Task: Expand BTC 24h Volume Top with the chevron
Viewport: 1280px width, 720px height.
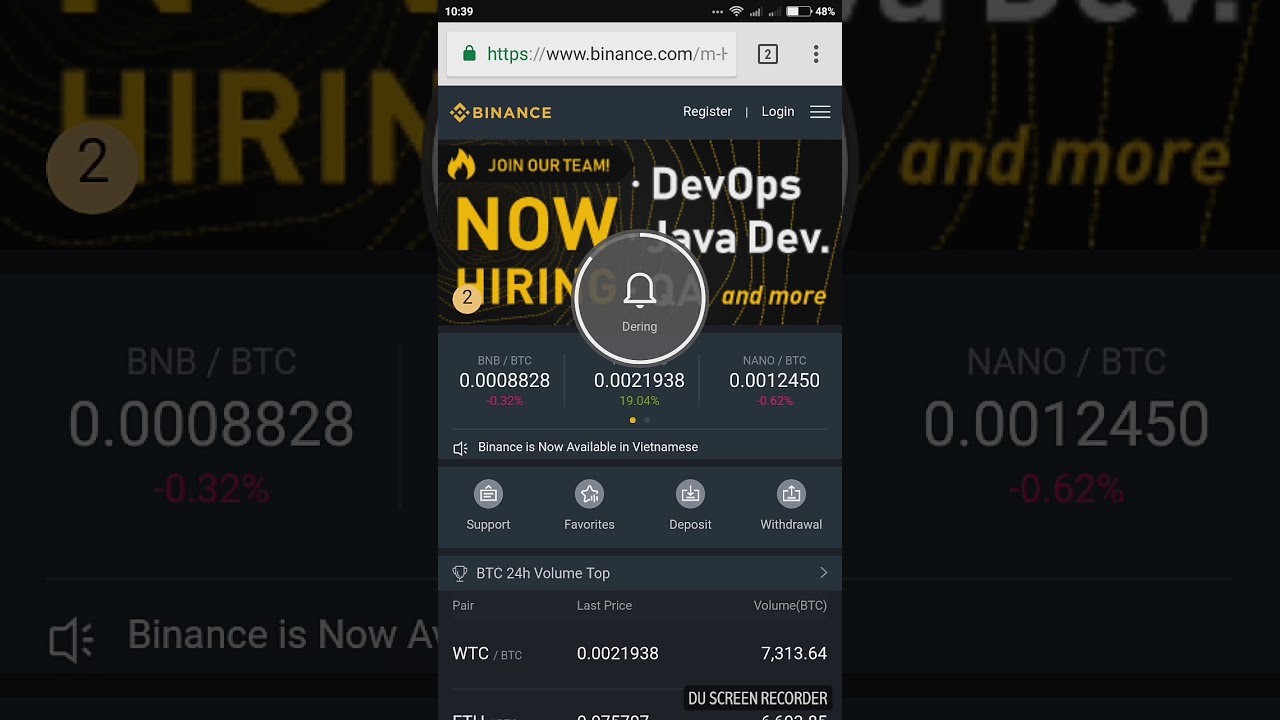Action: tap(824, 573)
